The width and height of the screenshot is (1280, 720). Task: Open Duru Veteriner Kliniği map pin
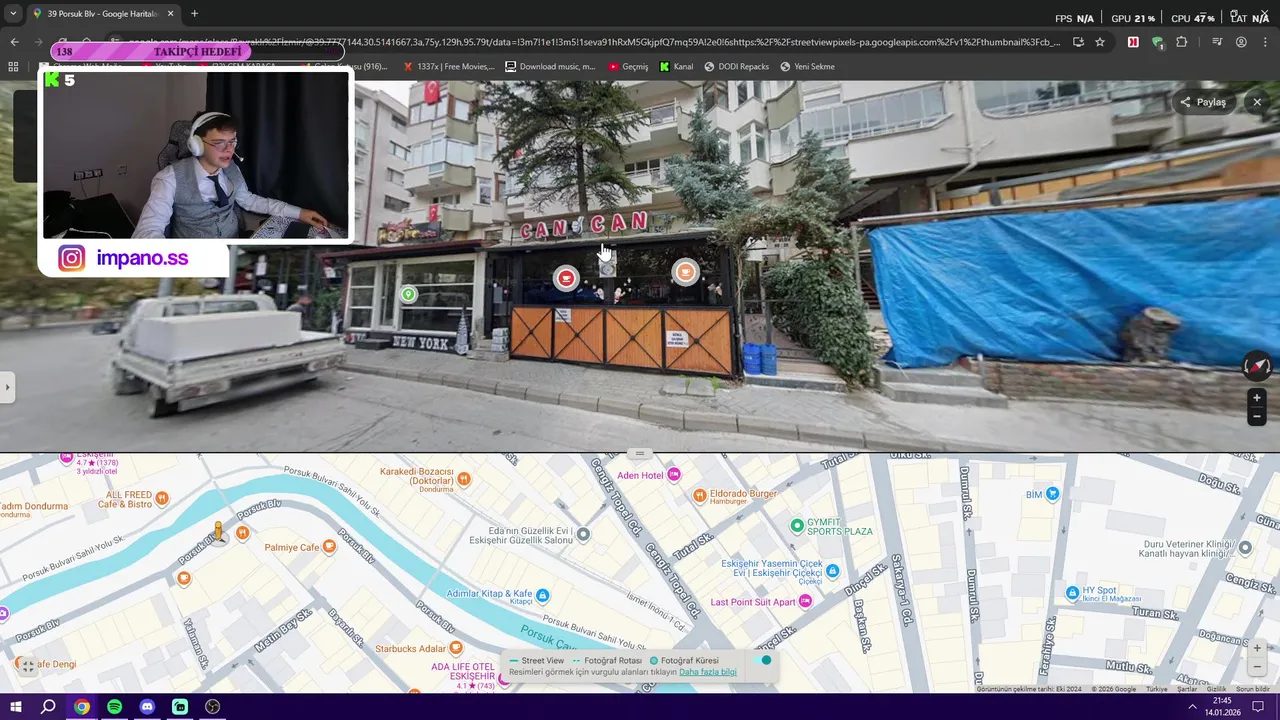point(1245,546)
